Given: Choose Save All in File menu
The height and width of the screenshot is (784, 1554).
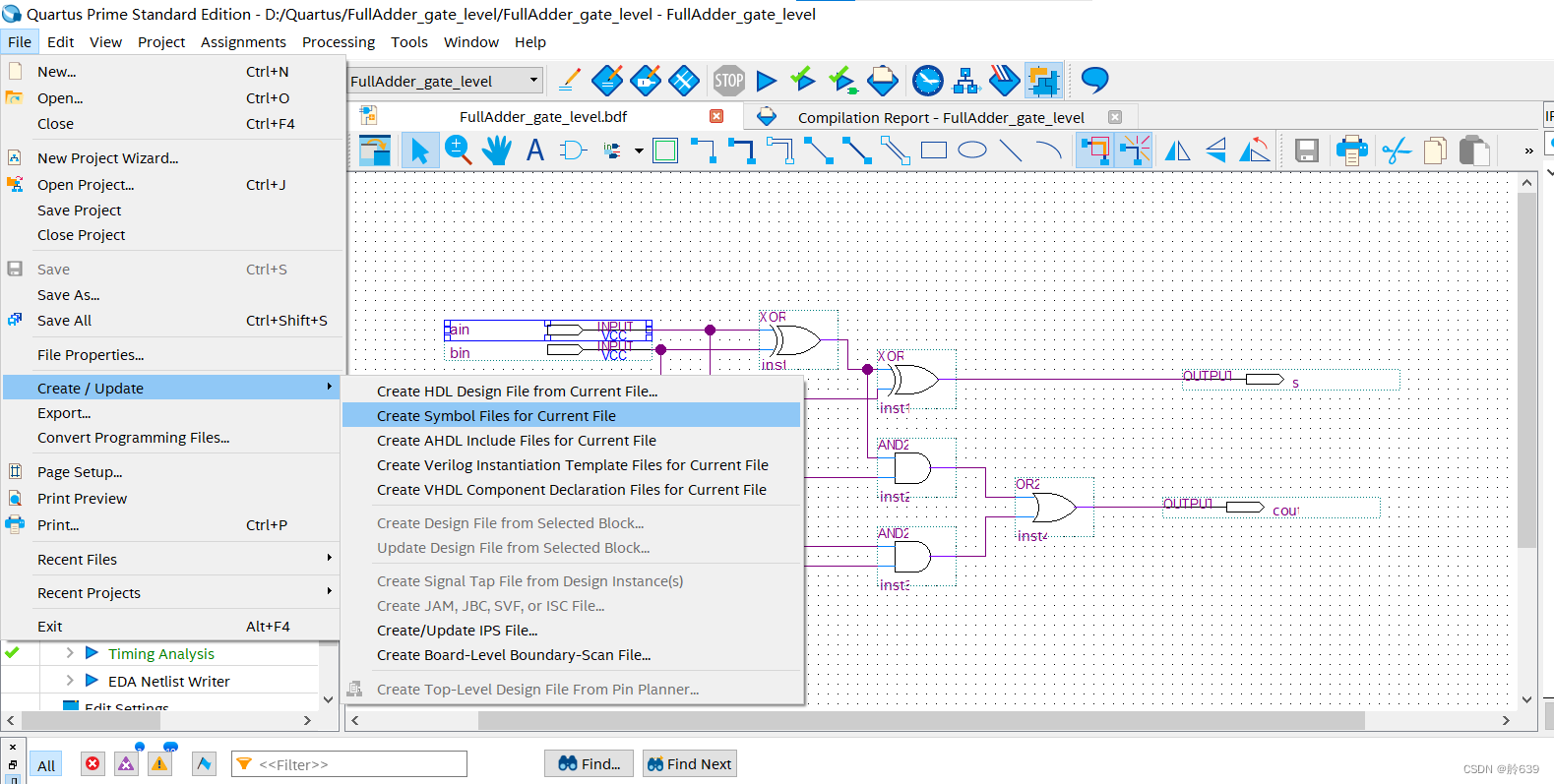Looking at the screenshot, I should (171, 321).
